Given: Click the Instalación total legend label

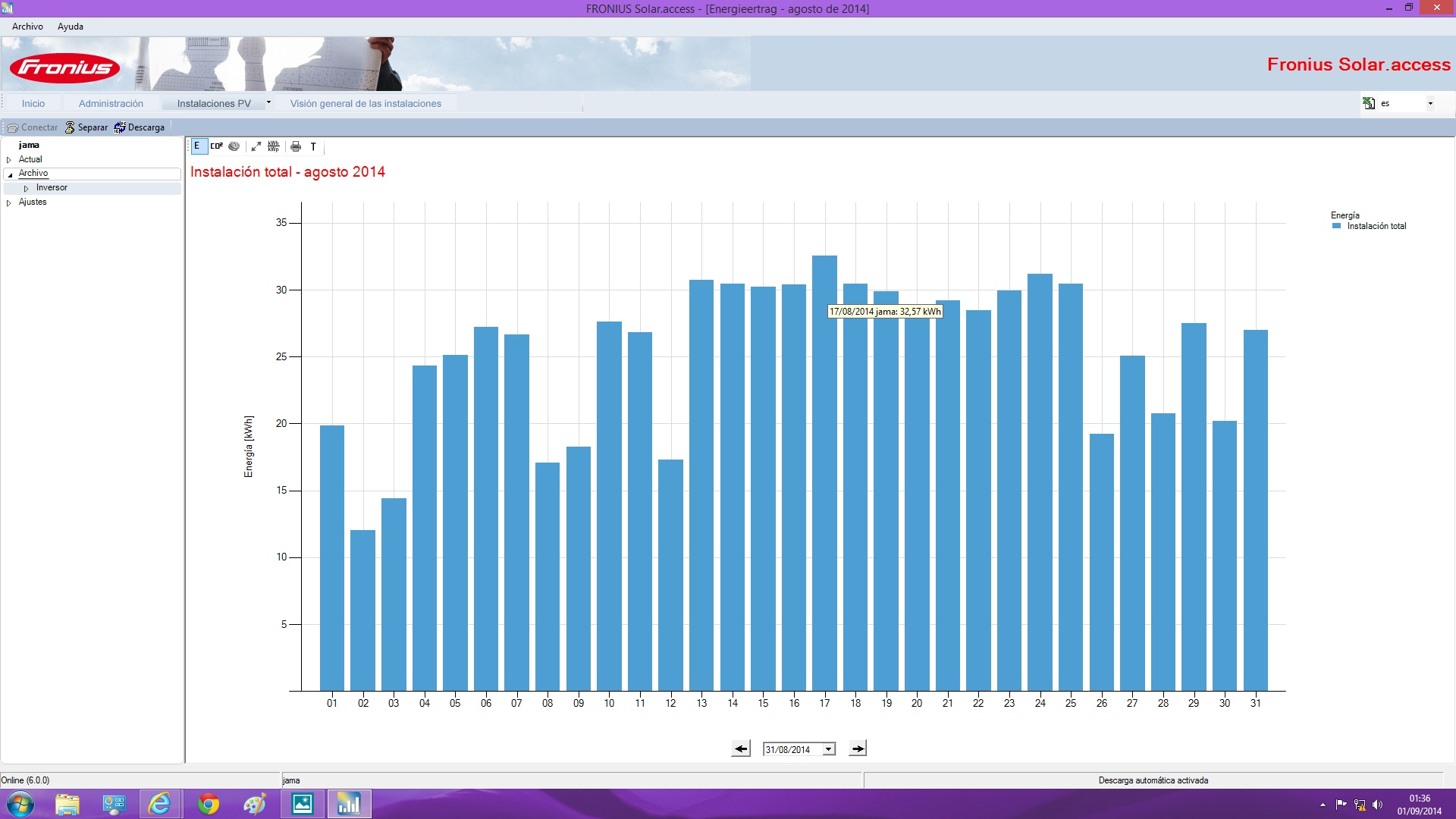Looking at the screenshot, I should click(1376, 226).
